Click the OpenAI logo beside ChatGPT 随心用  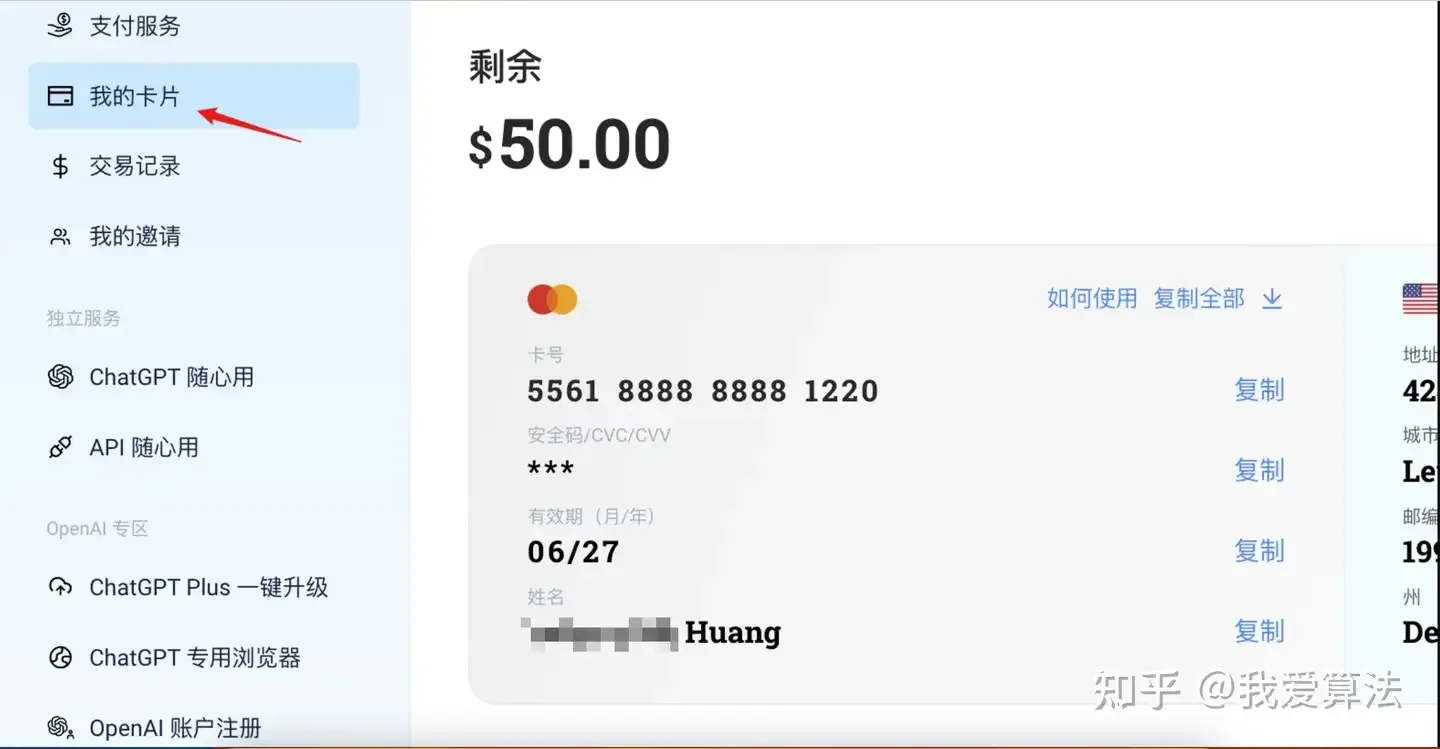click(x=60, y=377)
